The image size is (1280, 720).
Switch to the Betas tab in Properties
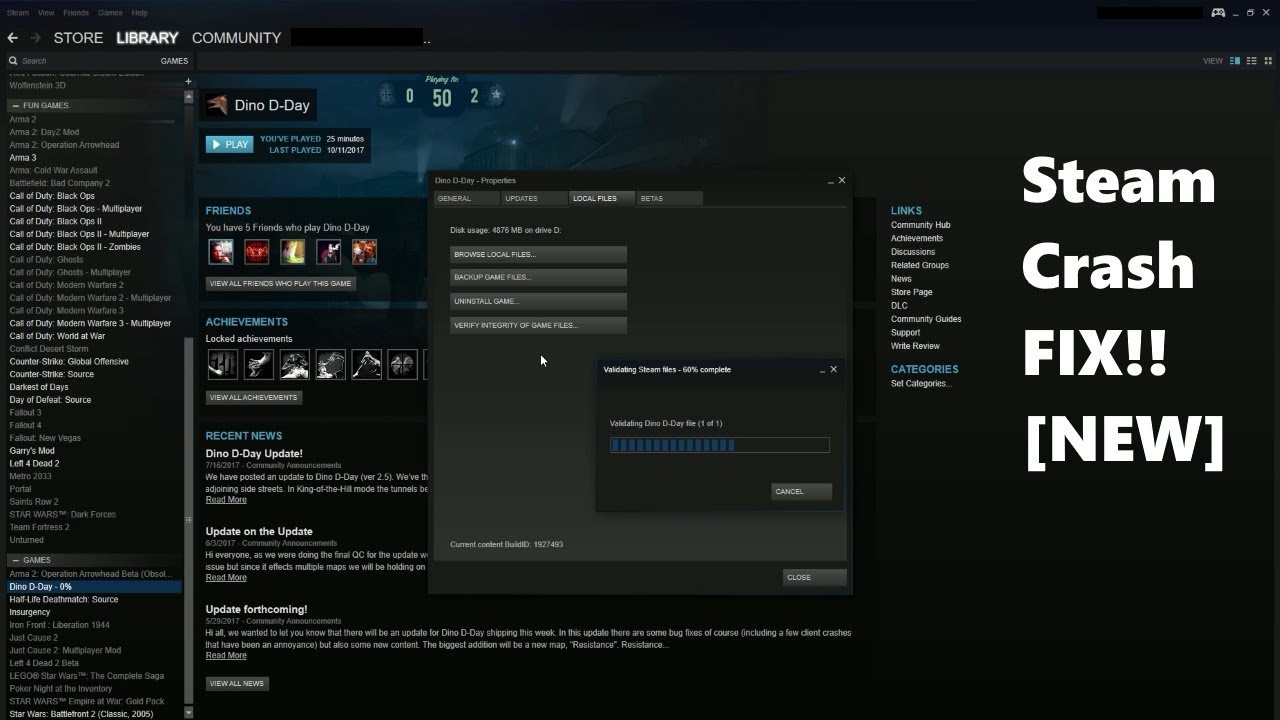[x=668, y=198]
